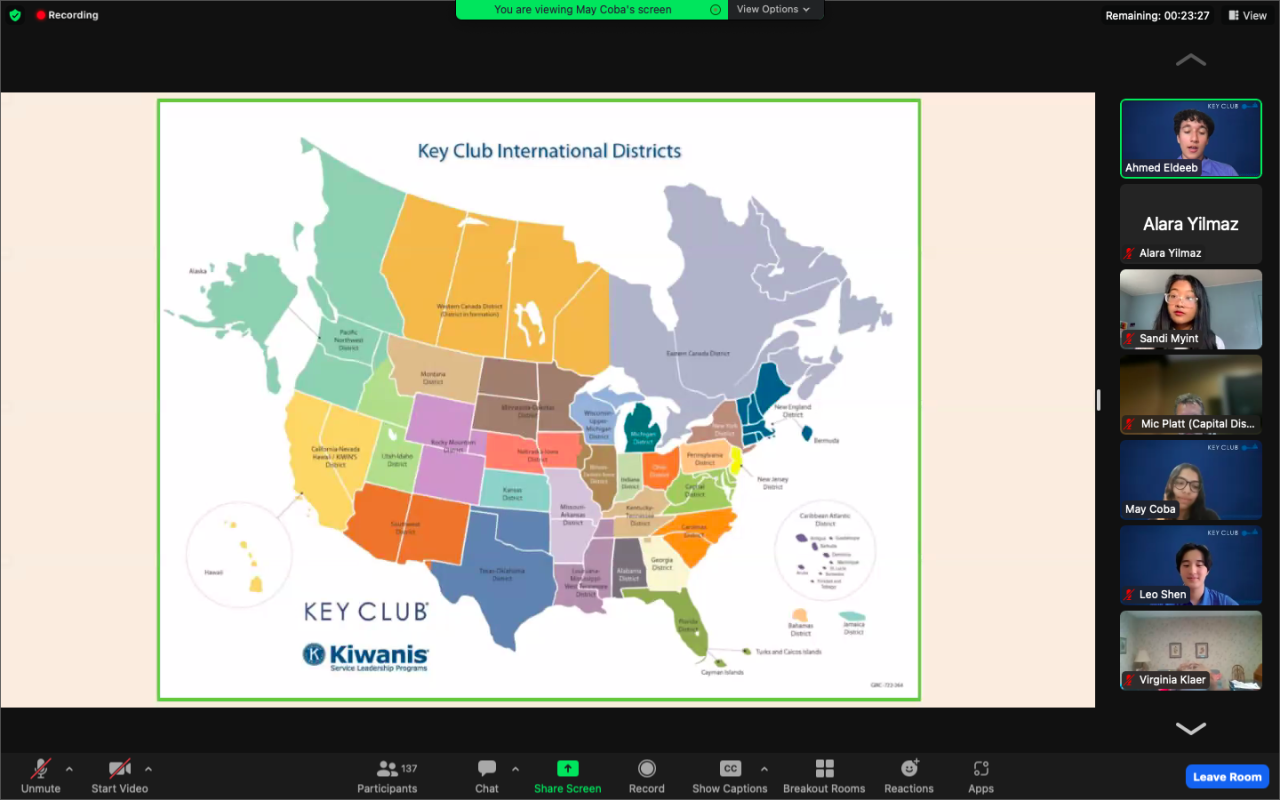Click the green Share Screen icon
The image size is (1280, 800).
click(567, 769)
